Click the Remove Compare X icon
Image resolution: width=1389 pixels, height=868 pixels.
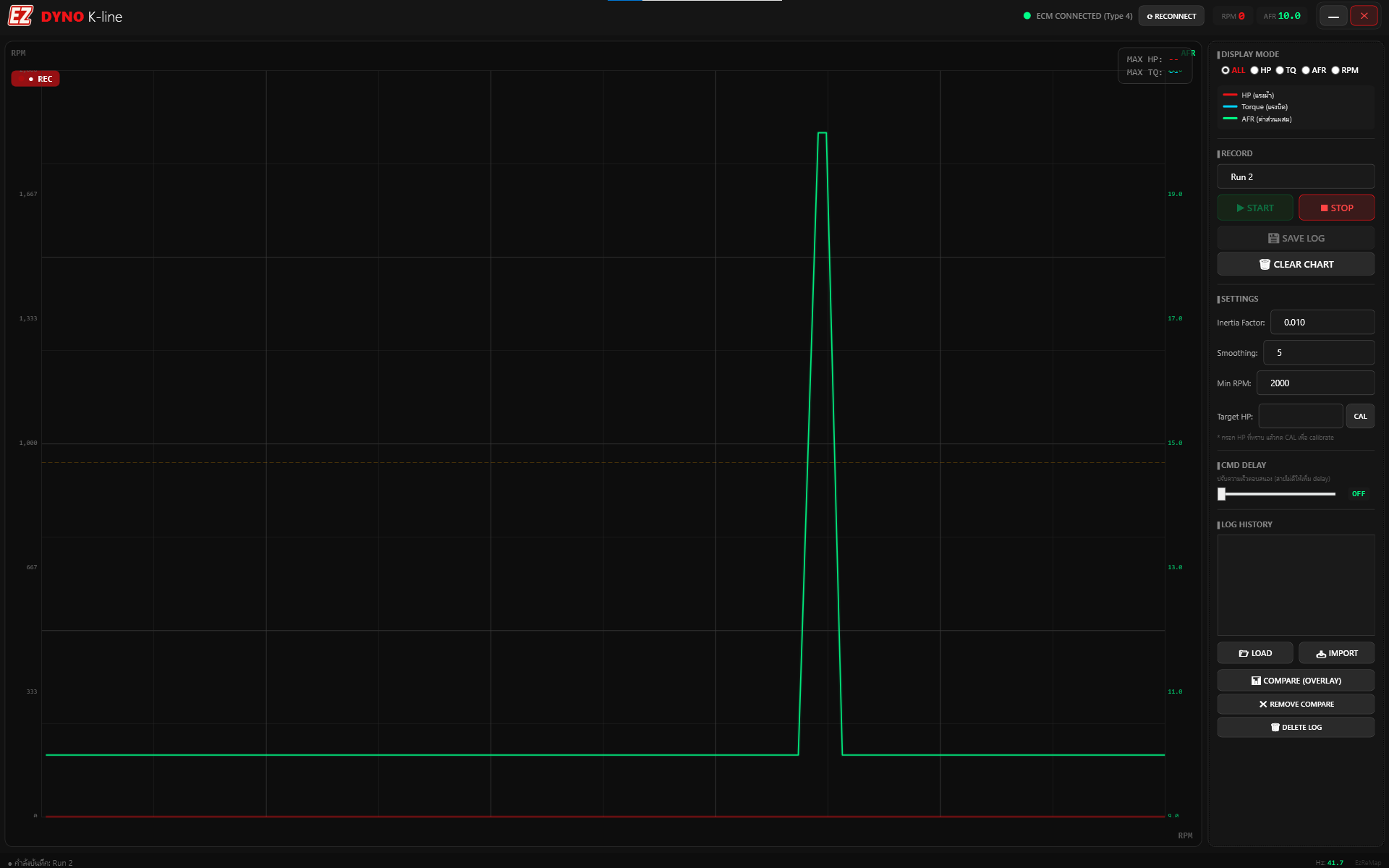point(1264,703)
